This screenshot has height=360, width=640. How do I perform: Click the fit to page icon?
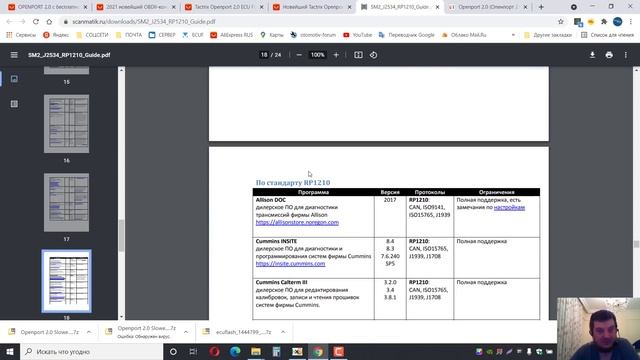(358, 55)
